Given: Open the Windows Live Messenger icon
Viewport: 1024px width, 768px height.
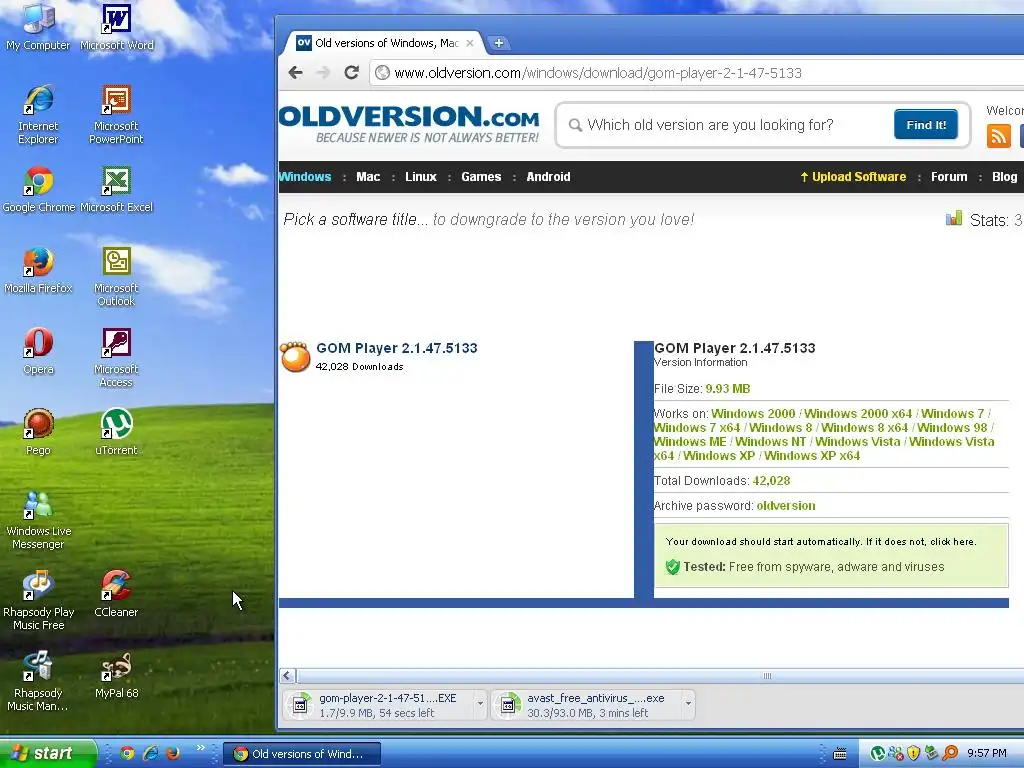Looking at the screenshot, I should pos(38,520).
